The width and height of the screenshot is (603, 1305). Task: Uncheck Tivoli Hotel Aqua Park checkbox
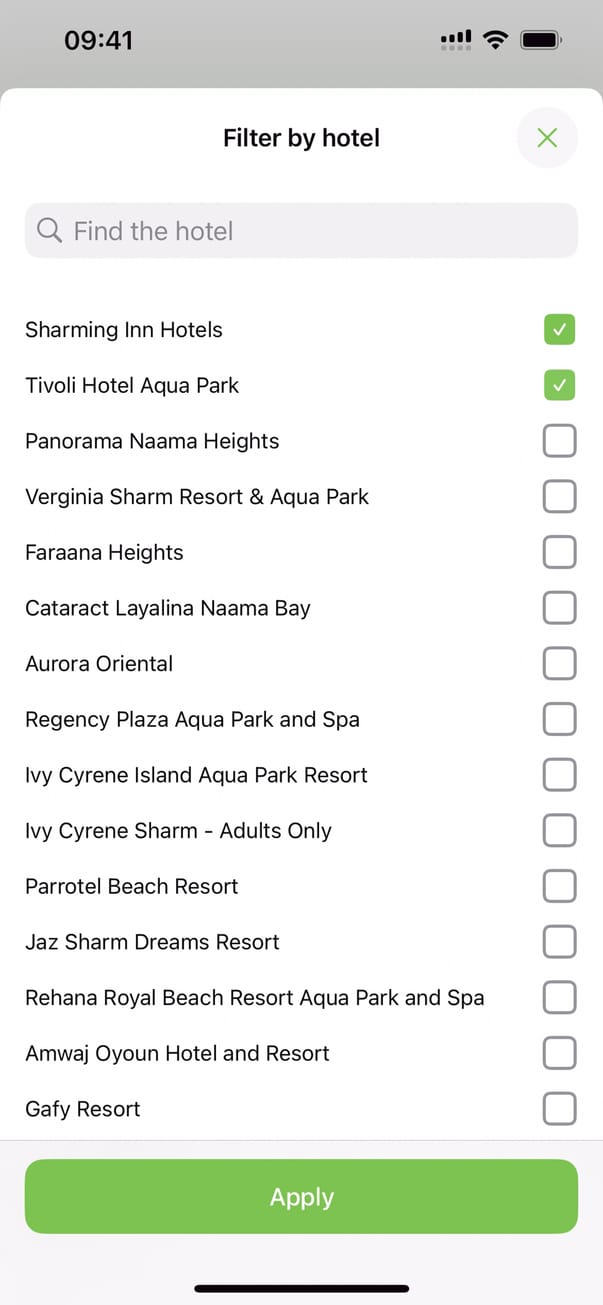click(x=559, y=385)
